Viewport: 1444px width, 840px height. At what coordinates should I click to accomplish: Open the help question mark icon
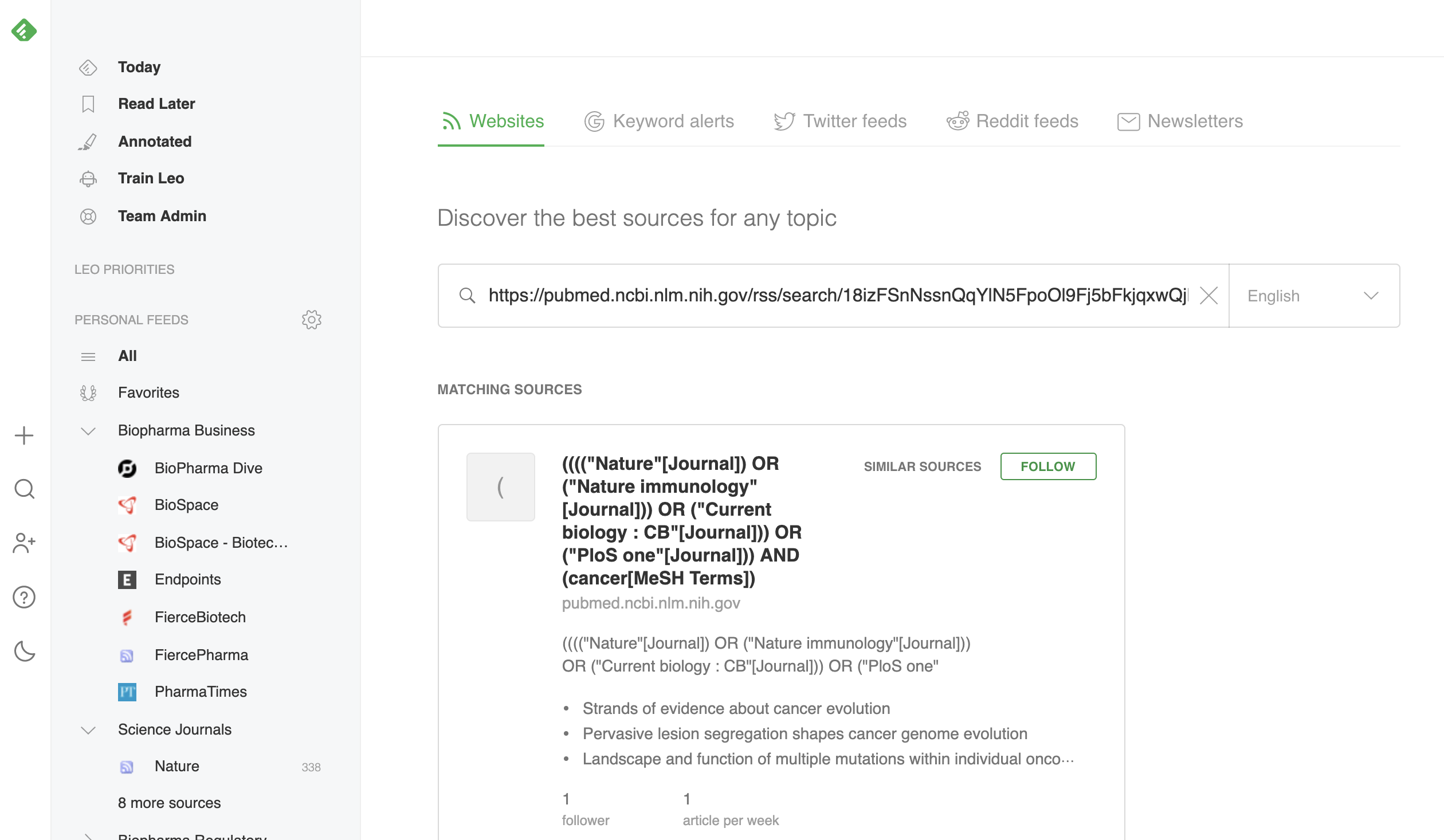tap(24, 598)
